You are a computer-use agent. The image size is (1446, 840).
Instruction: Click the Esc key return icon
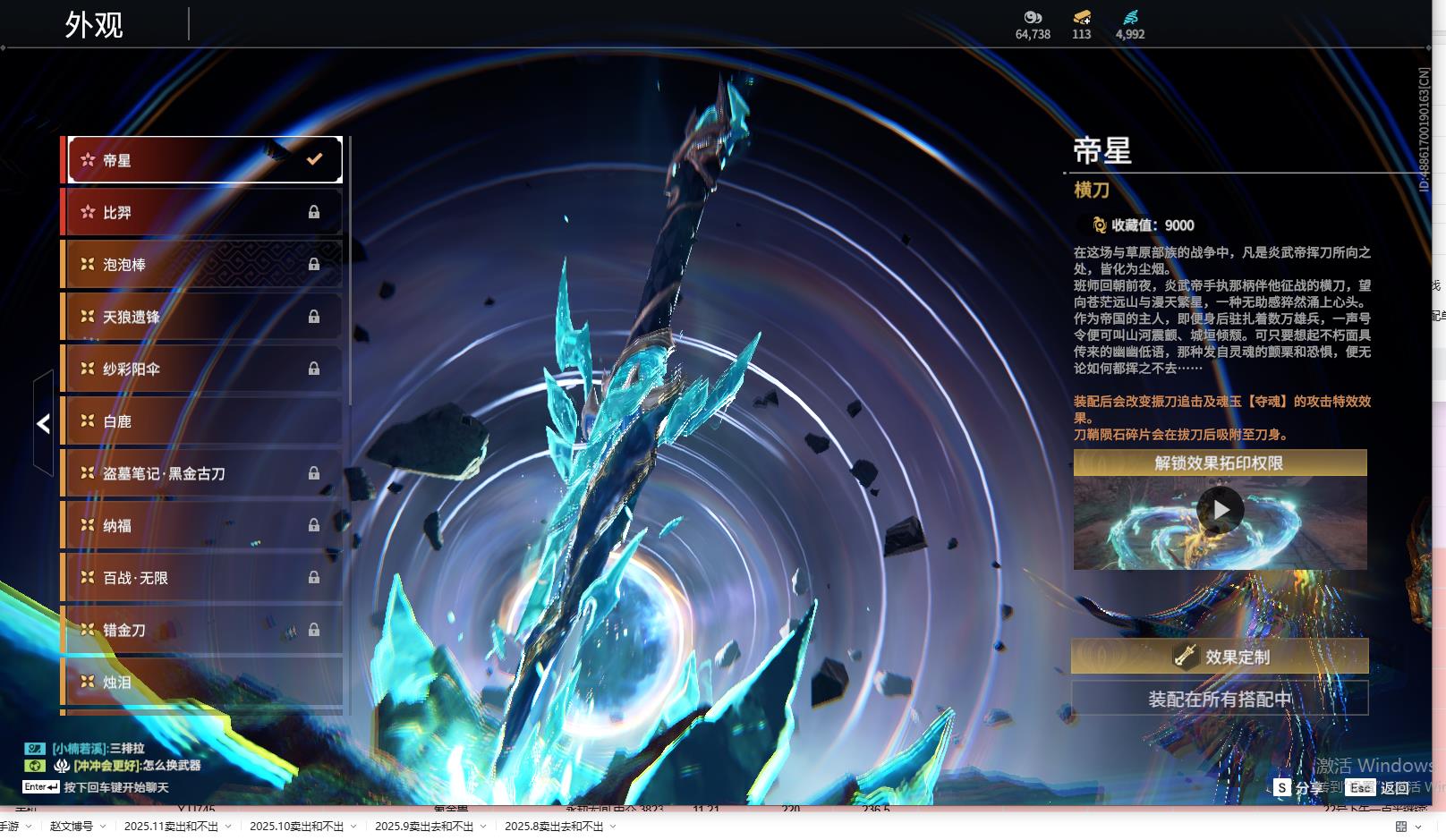tap(1361, 787)
